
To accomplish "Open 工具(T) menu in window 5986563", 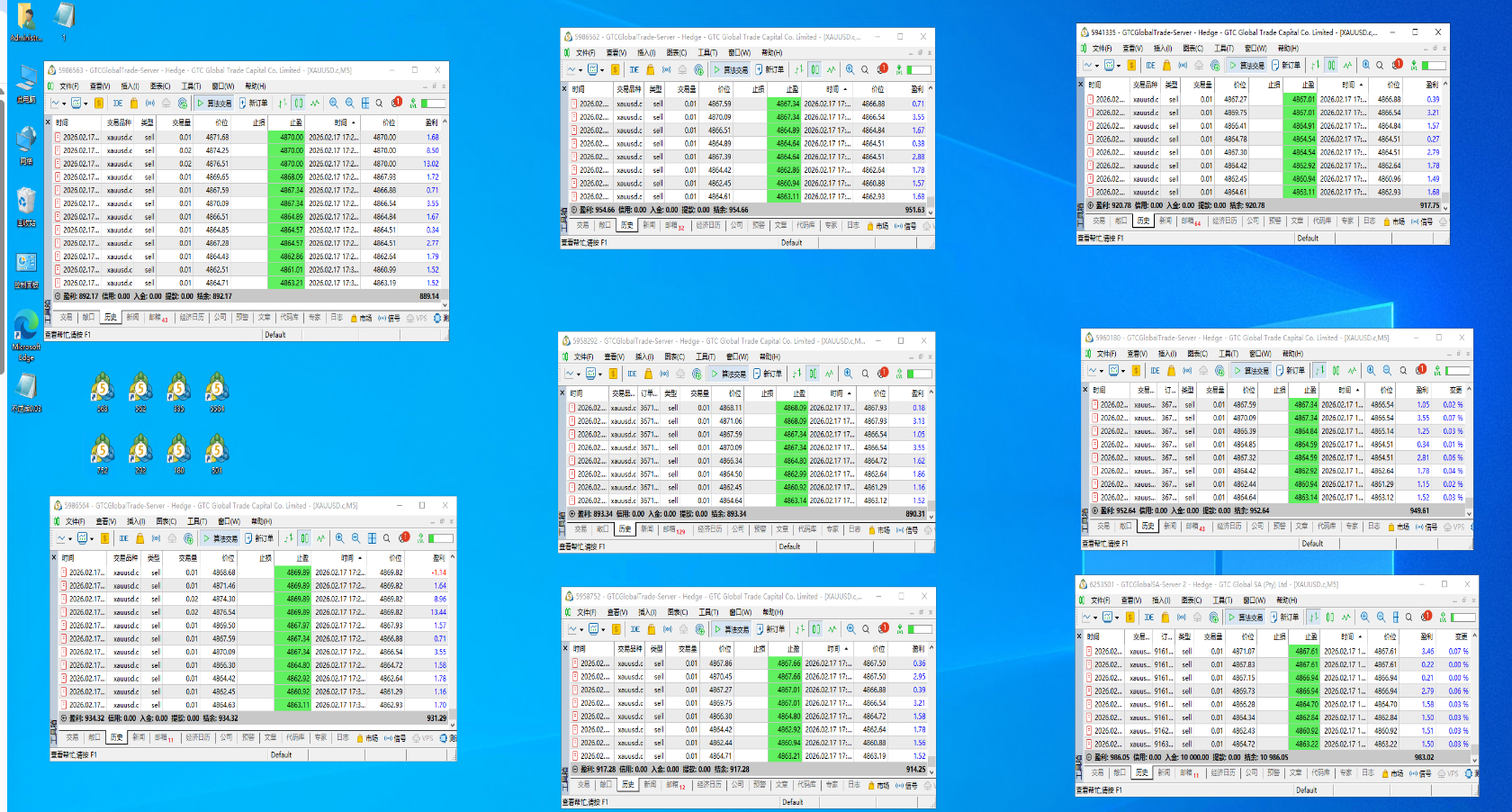I will tap(192, 86).
